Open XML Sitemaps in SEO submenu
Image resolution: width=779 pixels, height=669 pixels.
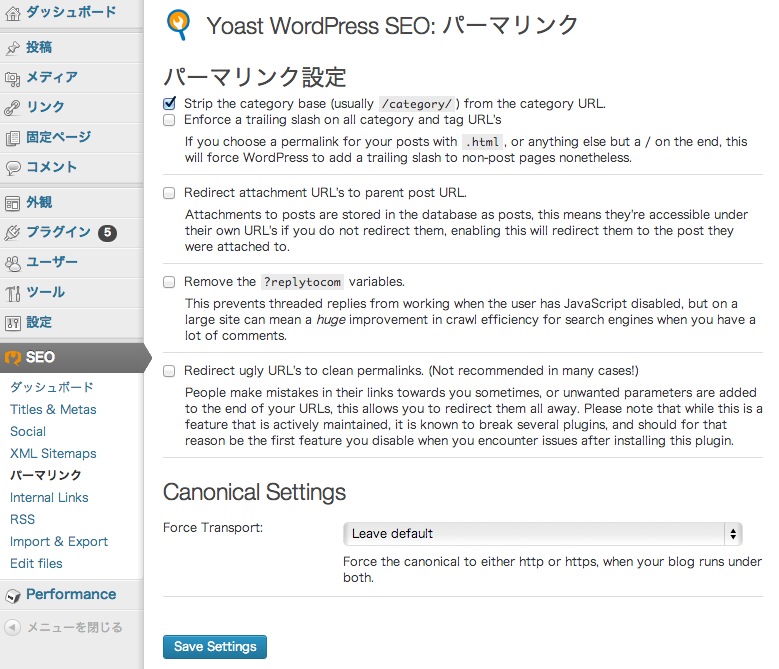tap(53, 453)
